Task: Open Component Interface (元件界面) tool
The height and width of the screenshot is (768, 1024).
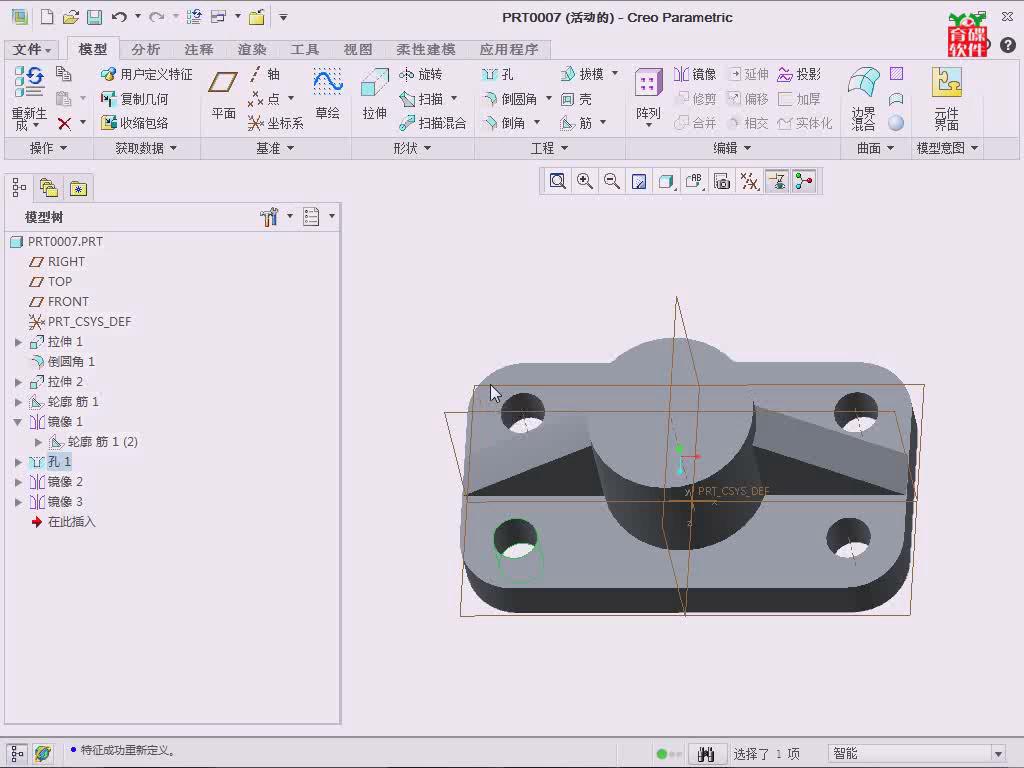Action: [946, 98]
